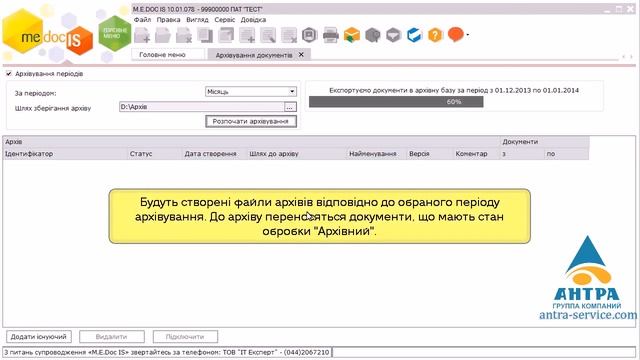Expand the arrow beside the chat bubble
Screen dimensions: 640x360
point(467,35)
